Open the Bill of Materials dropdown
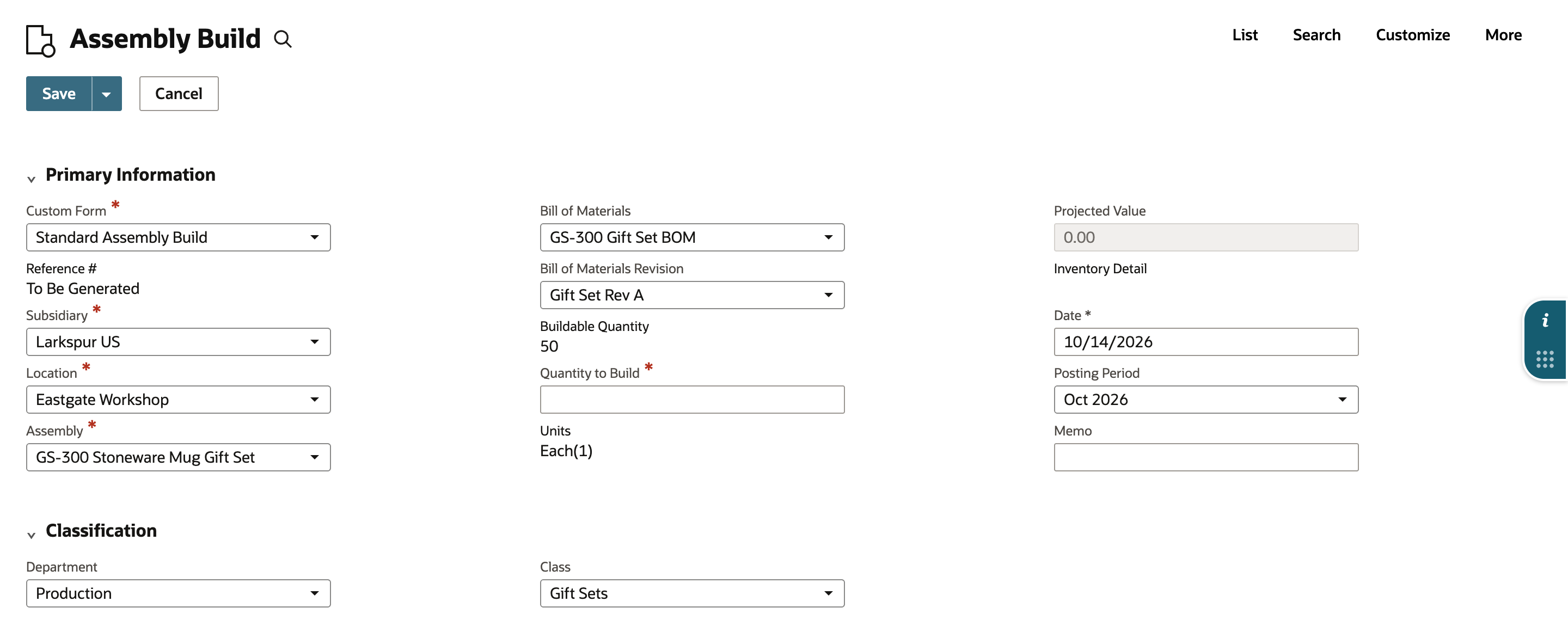 692,237
